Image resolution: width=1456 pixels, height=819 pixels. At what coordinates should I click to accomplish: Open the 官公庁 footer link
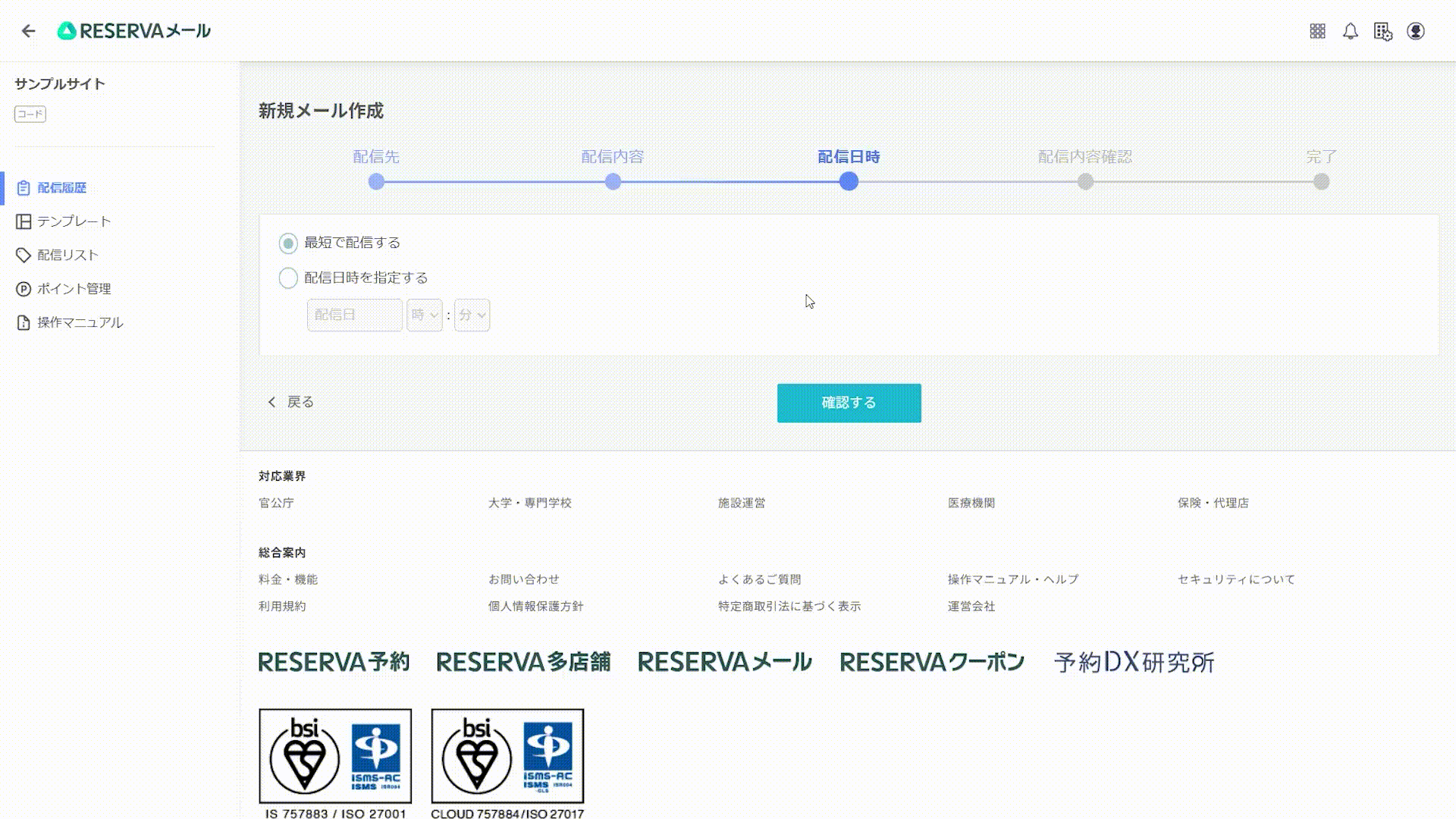tap(276, 503)
